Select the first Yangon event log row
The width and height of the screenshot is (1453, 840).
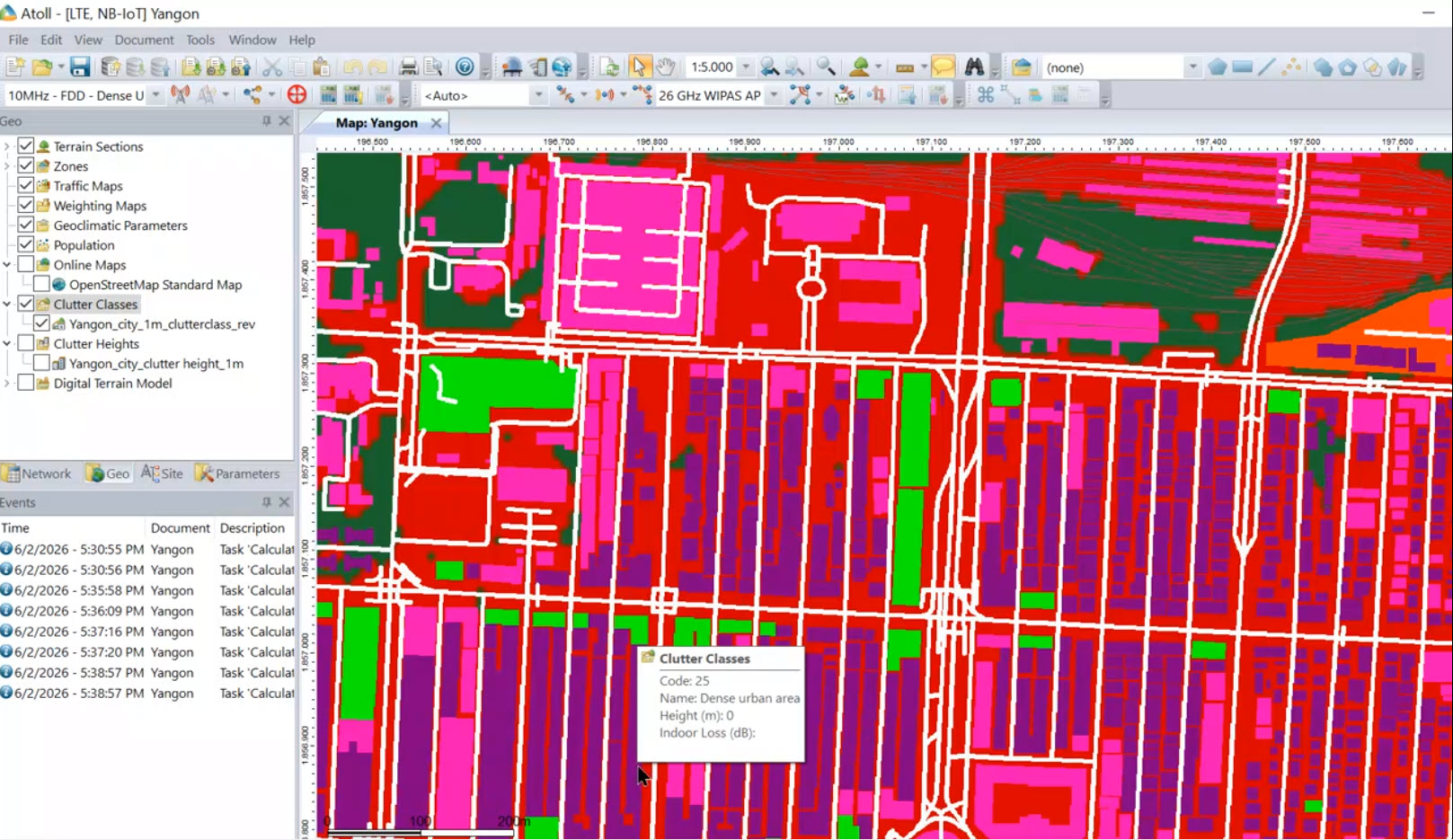147,549
